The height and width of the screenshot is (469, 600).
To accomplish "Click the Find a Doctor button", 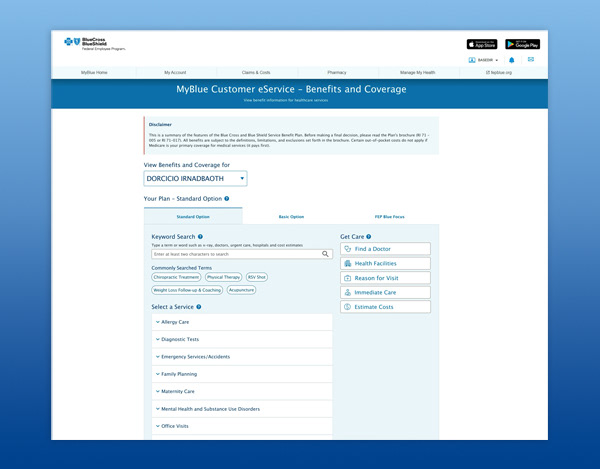I will (385, 249).
